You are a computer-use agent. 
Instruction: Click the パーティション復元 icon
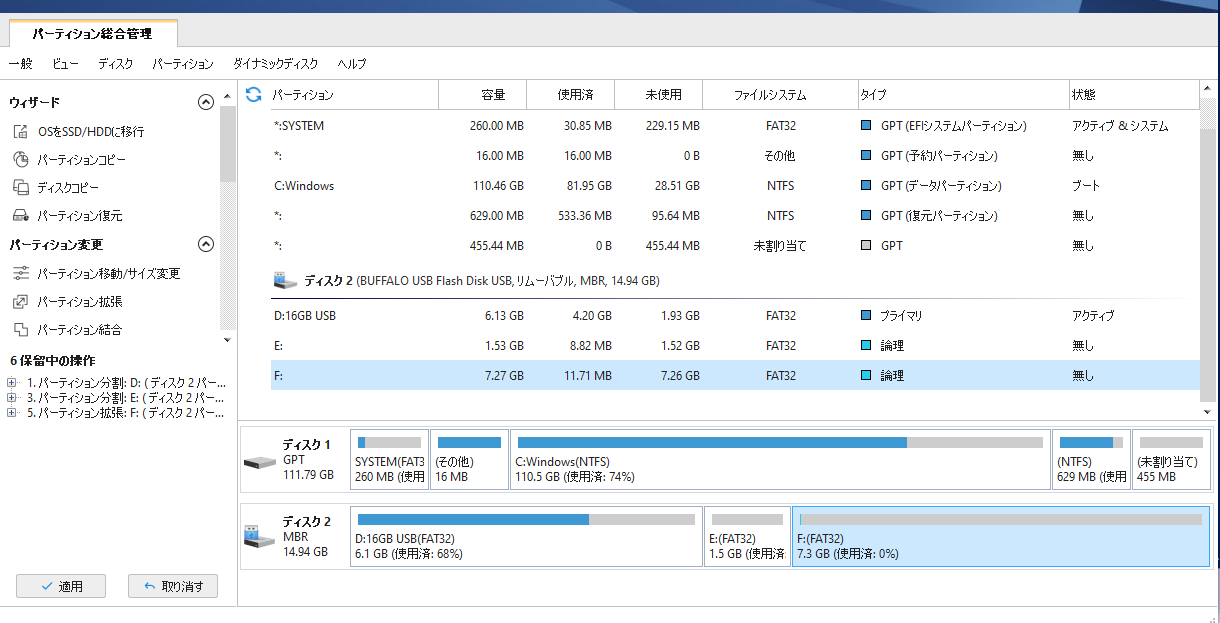click(20, 215)
